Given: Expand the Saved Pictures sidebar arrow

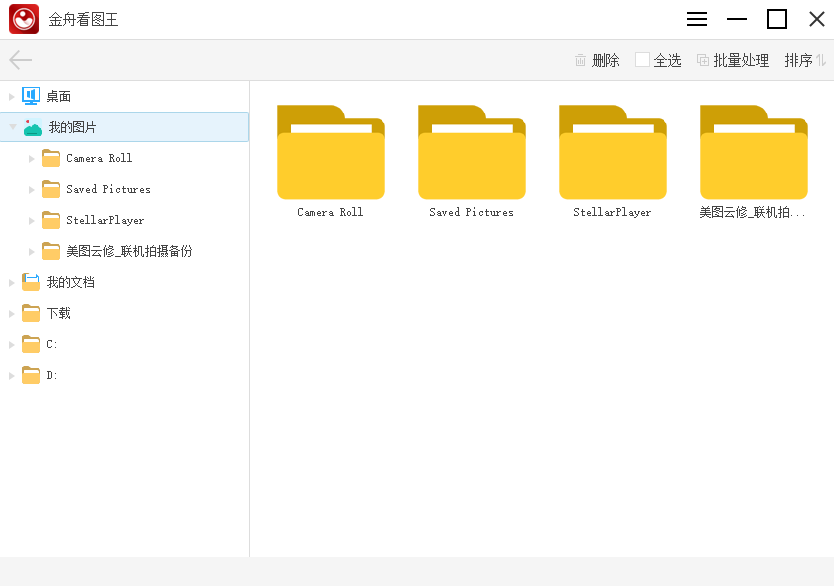Looking at the screenshot, I should (31, 189).
